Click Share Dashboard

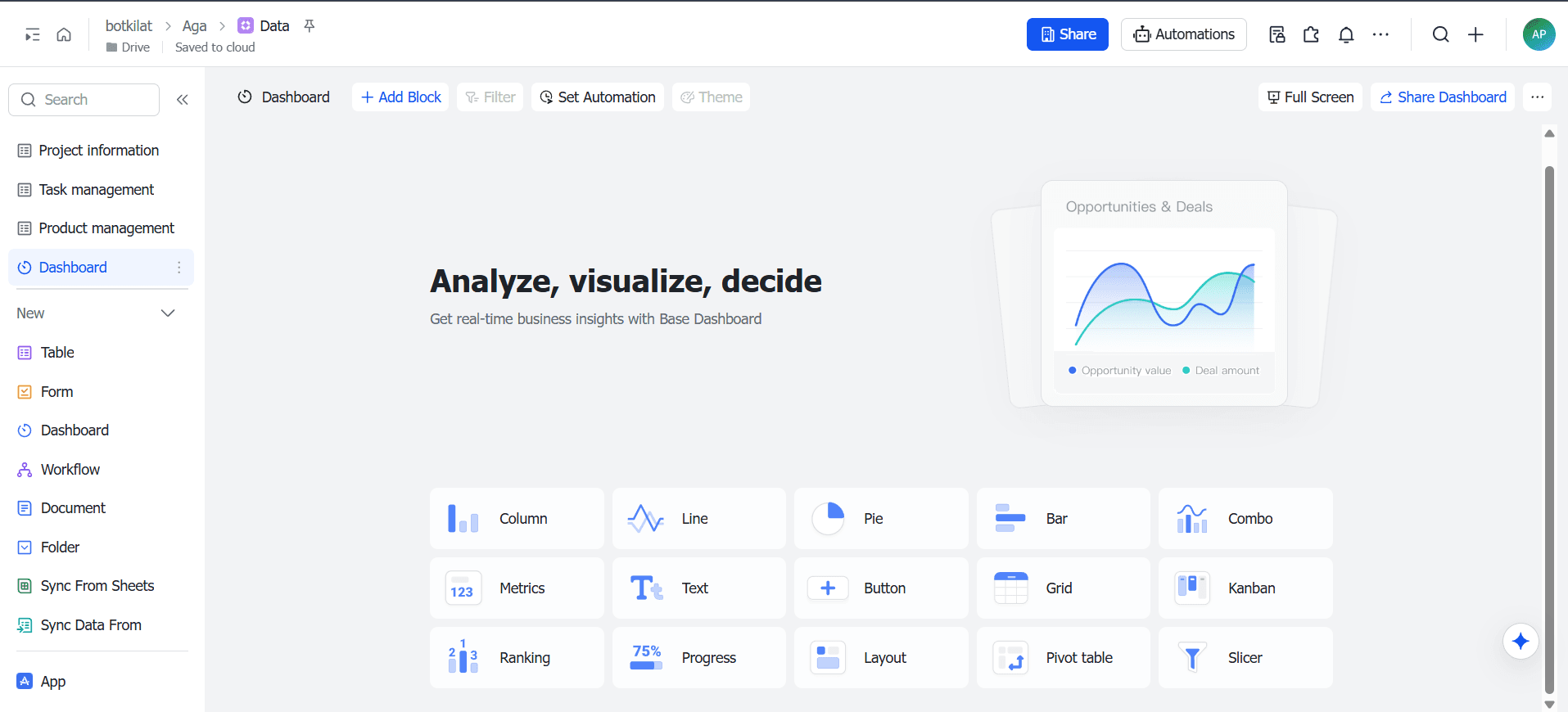[x=1443, y=97]
